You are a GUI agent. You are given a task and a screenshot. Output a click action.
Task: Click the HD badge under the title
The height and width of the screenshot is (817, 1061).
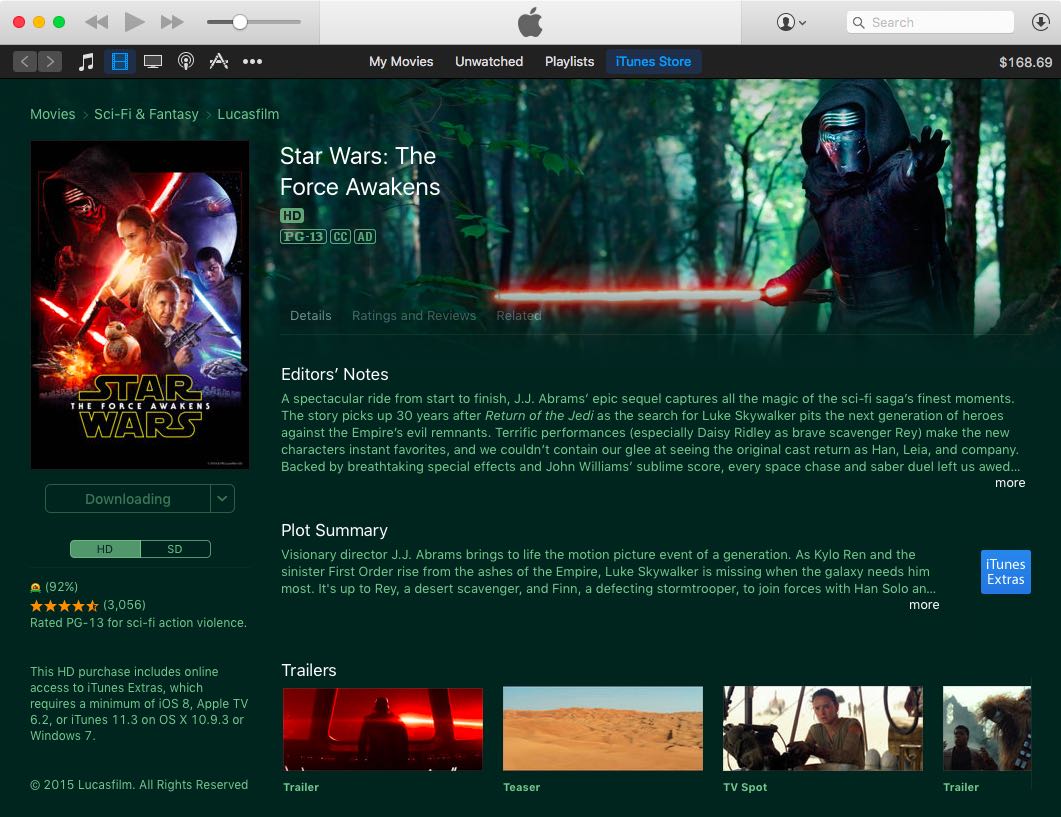[x=292, y=215]
